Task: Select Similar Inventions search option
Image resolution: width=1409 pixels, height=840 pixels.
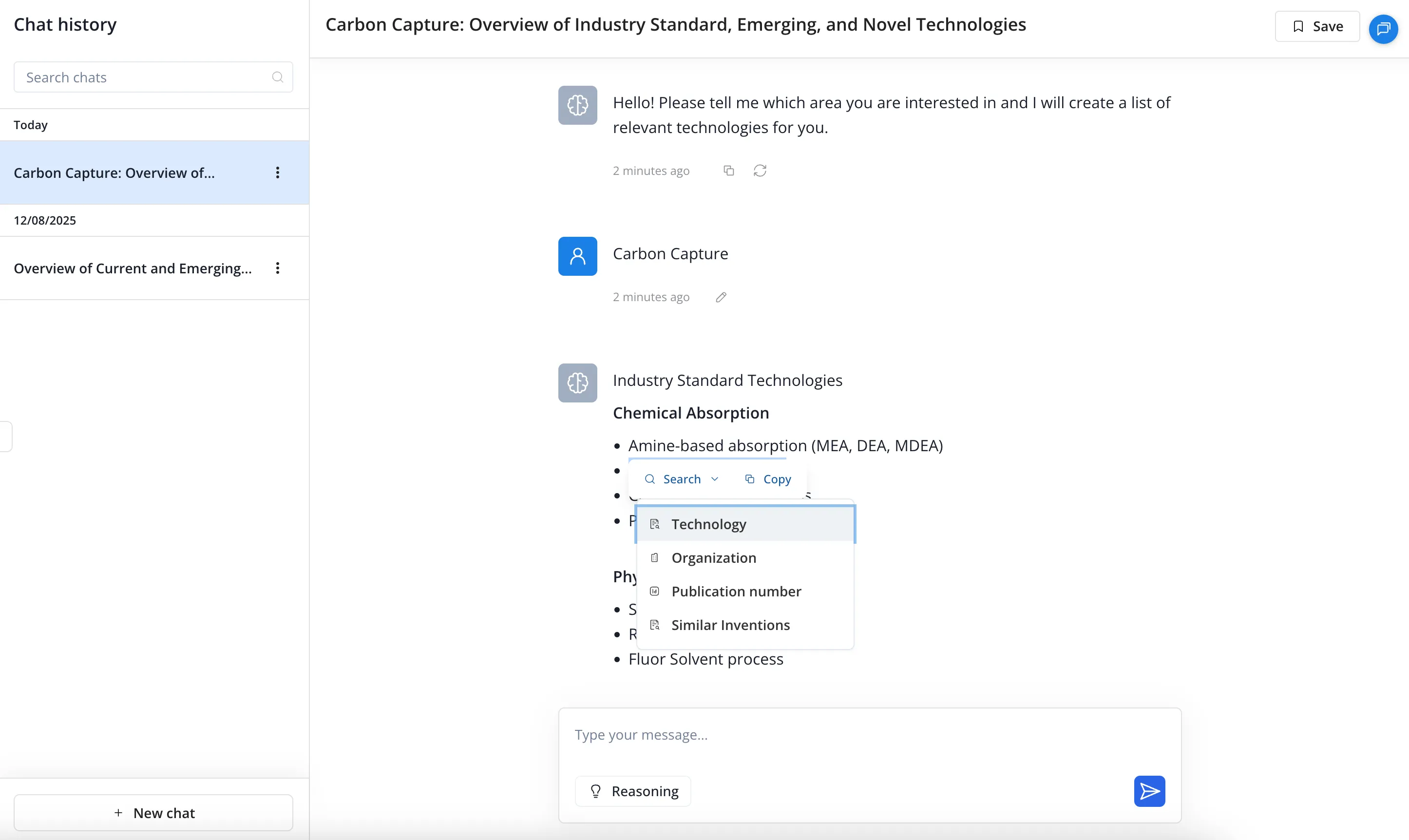Action: (x=745, y=625)
